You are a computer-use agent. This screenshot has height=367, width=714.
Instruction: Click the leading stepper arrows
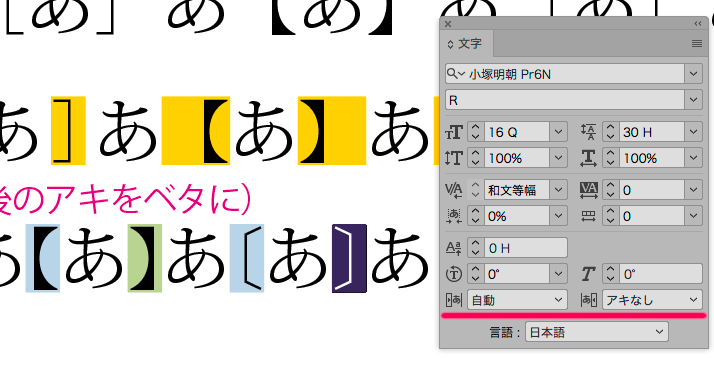611,132
